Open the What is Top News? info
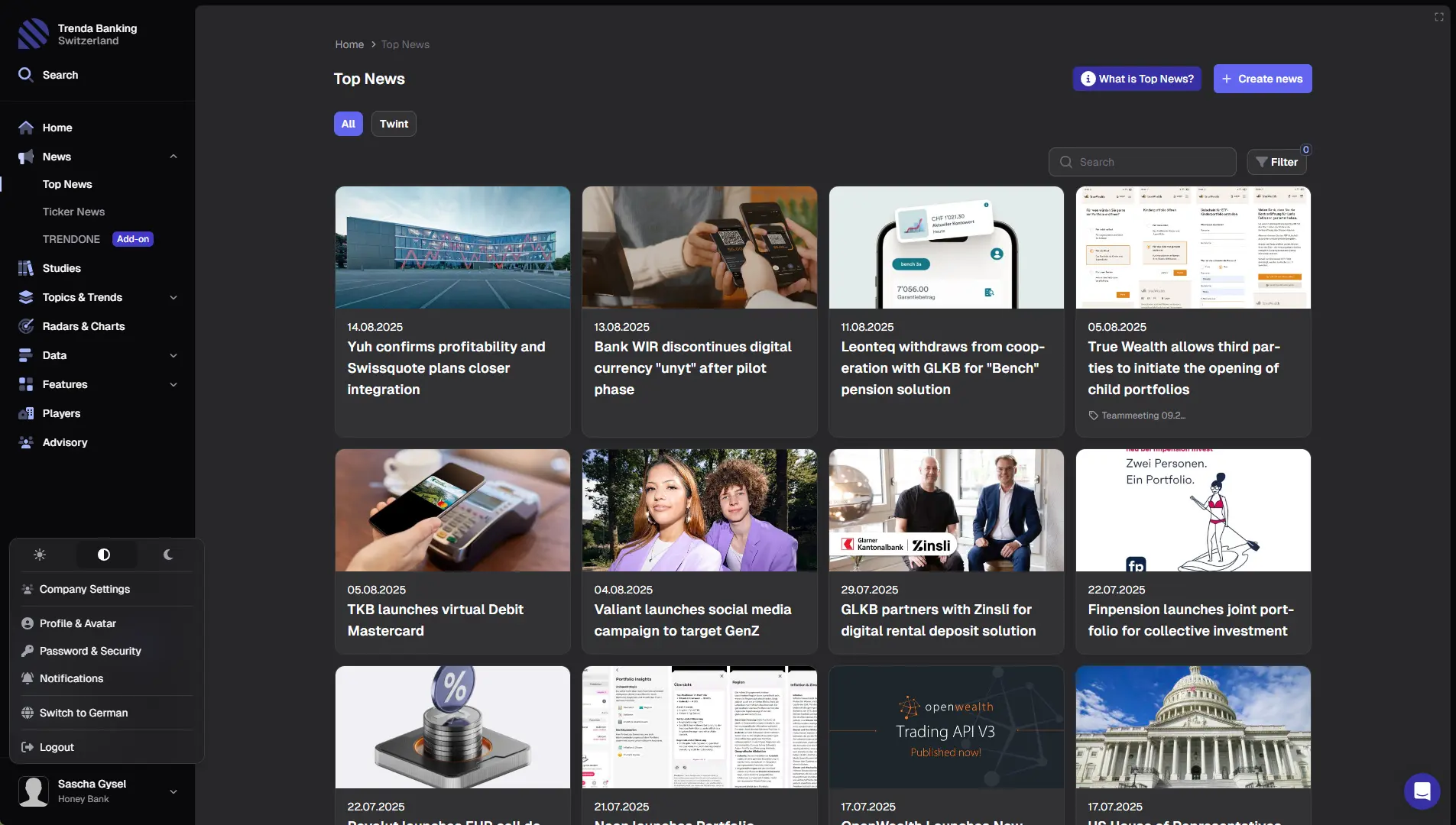Image resolution: width=1456 pixels, height=825 pixels. coord(1137,79)
